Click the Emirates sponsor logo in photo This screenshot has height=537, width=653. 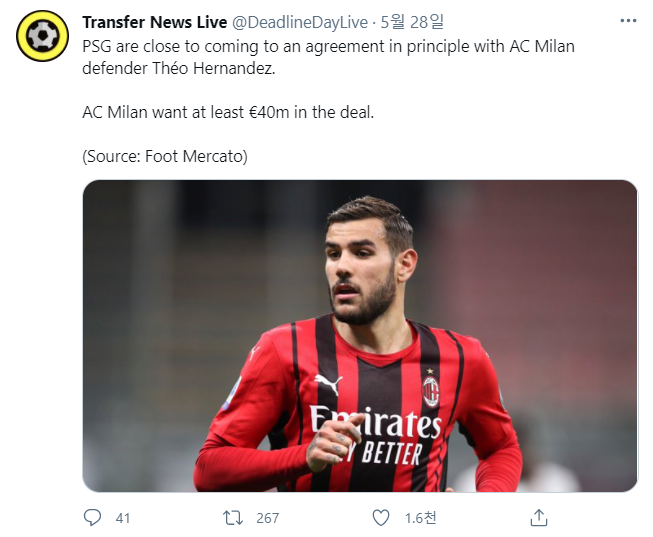click(376, 422)
